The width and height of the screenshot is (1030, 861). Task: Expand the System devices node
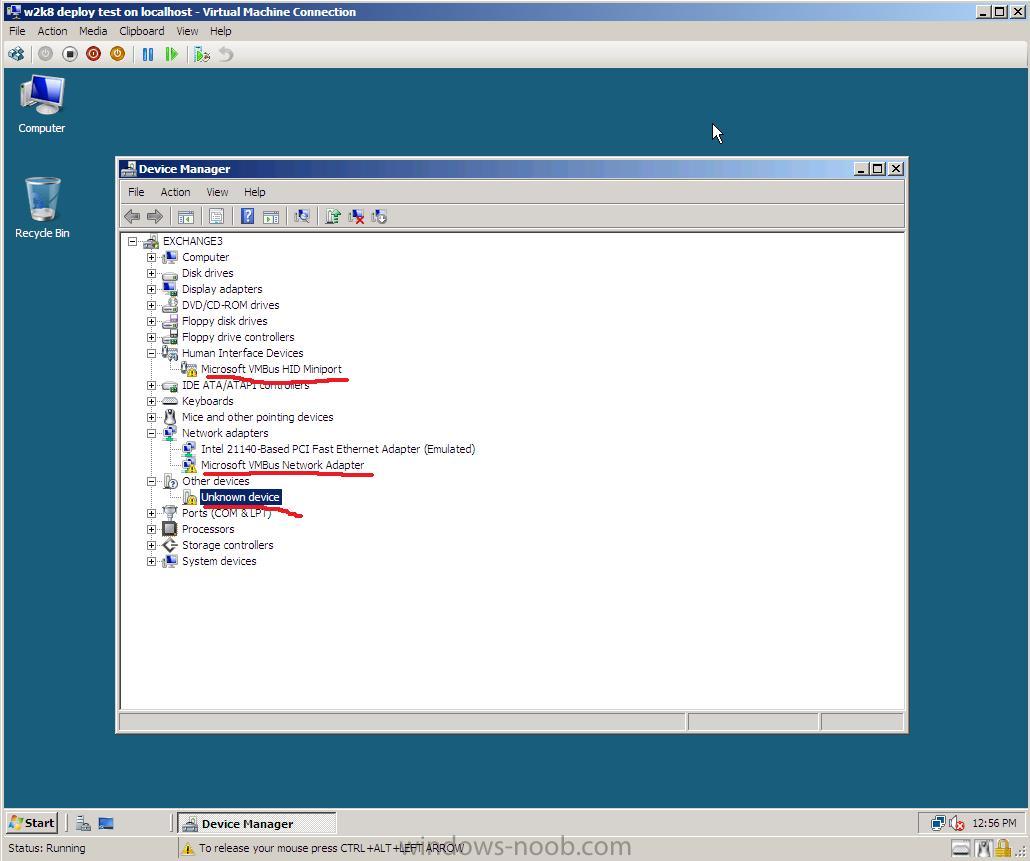[x=152, y=562]
